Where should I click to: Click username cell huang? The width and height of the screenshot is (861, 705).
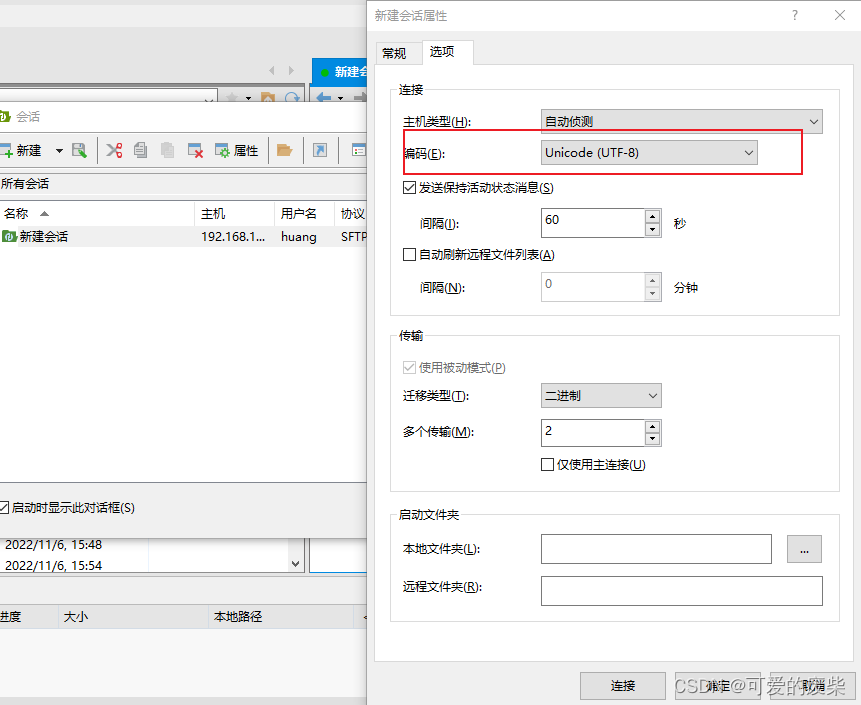pos(299,237)
